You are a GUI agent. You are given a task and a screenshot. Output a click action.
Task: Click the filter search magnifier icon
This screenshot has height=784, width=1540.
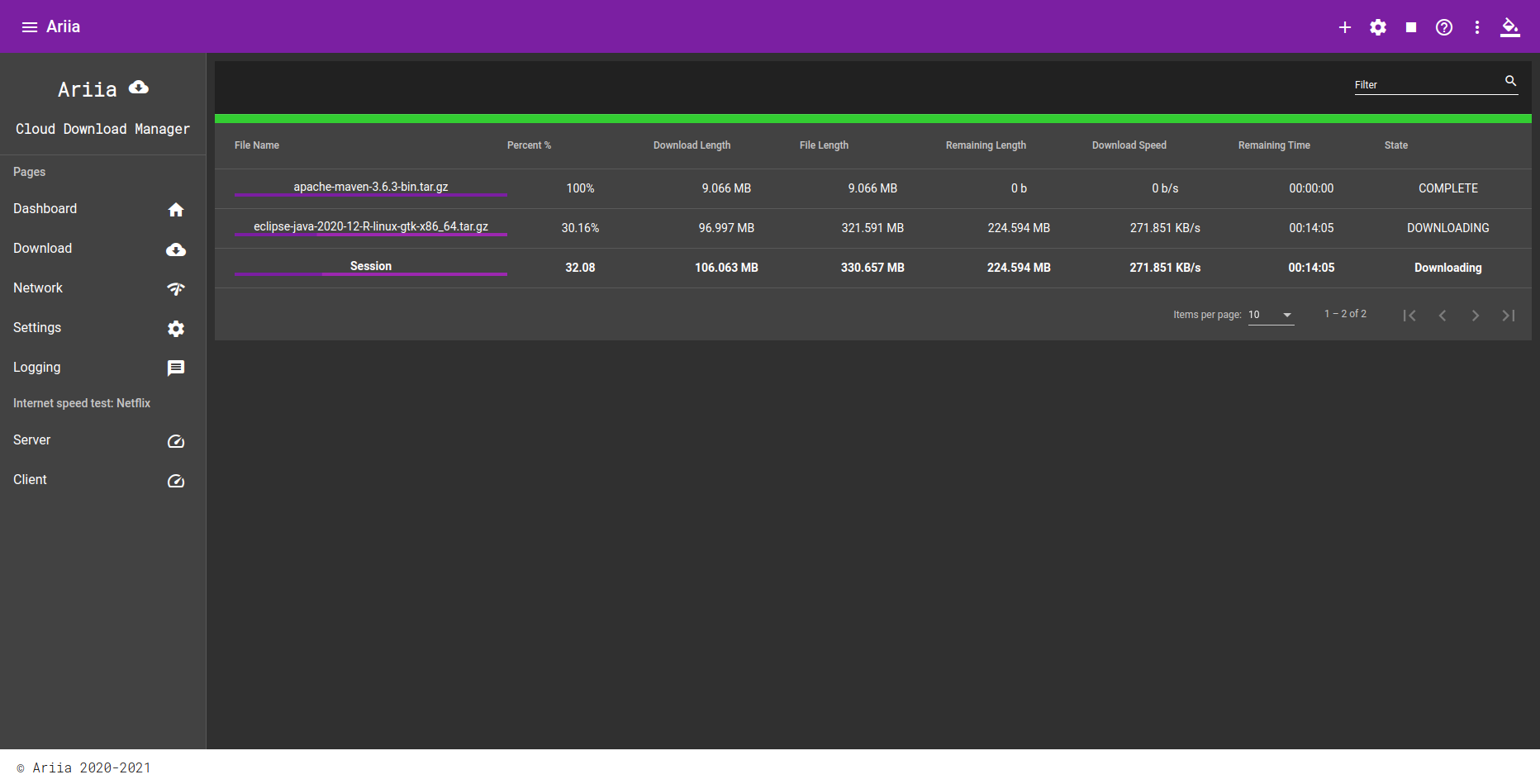[1510, 81]
